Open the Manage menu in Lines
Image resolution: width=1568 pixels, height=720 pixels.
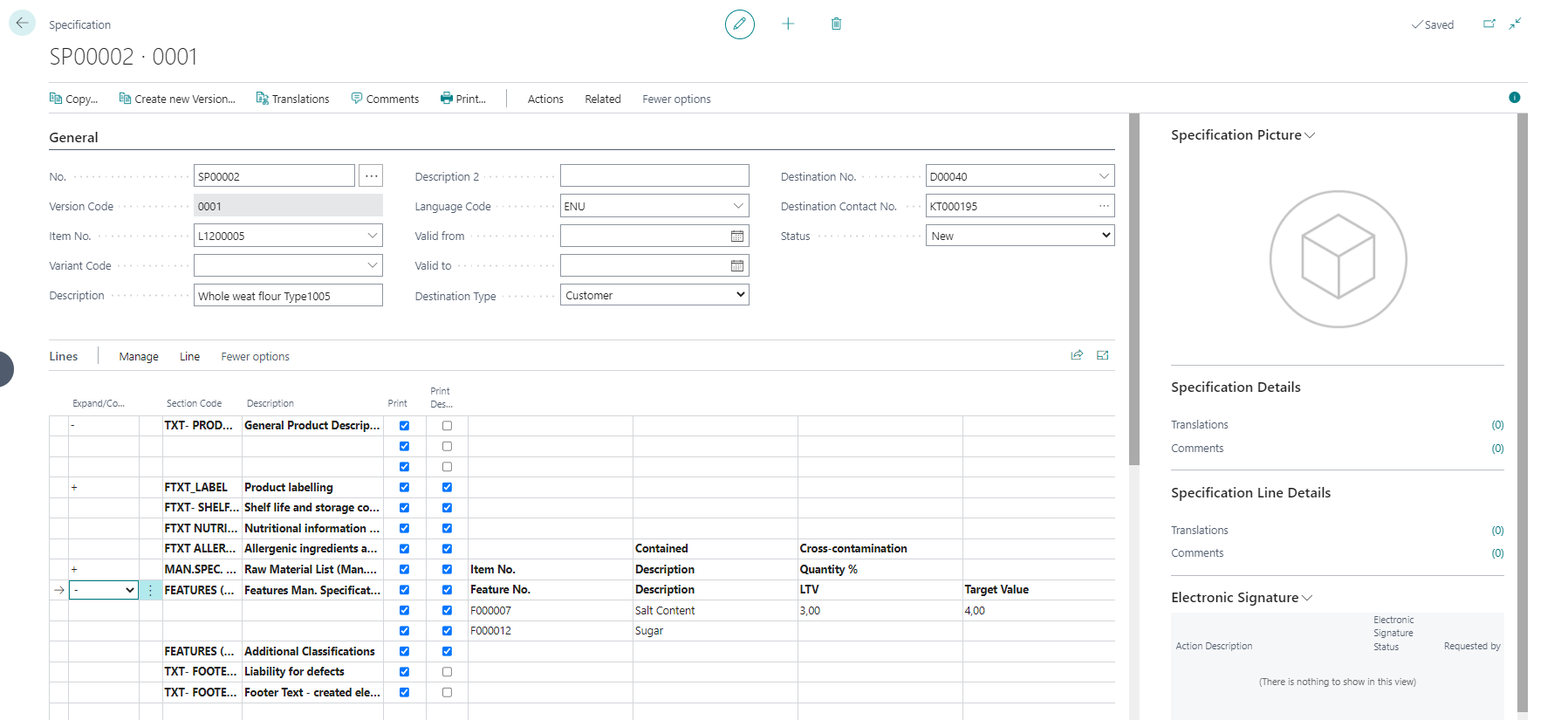pyautogui.click(x=139, y=356)
